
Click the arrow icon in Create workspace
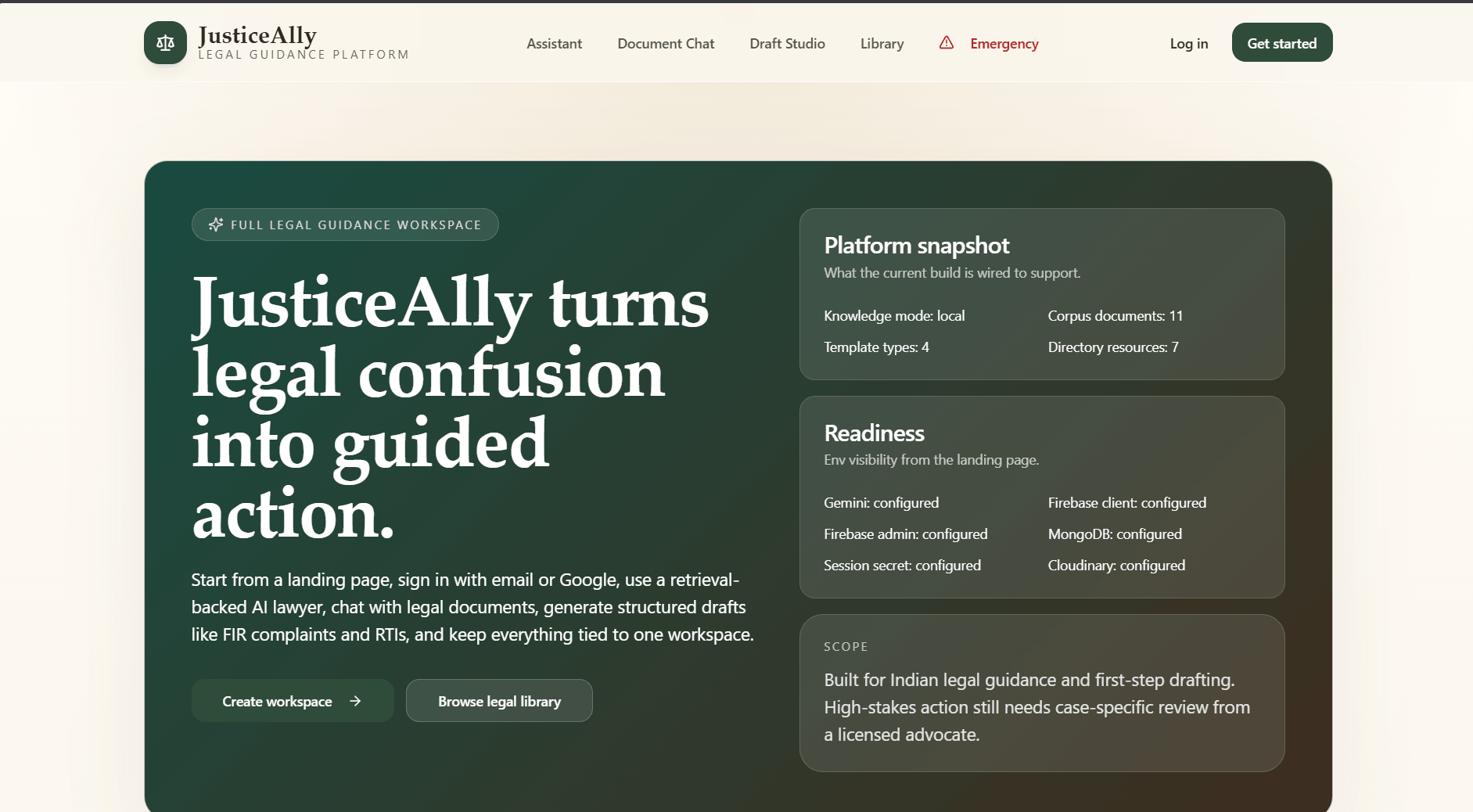355,701
